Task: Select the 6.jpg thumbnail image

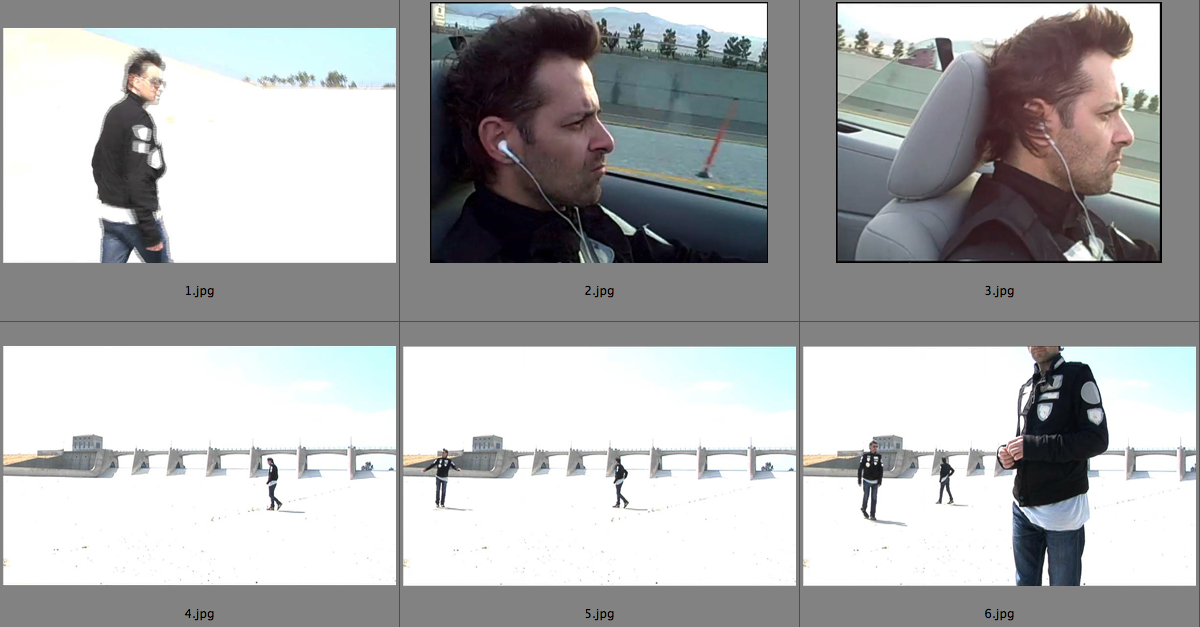Action: [x=998, y=465]
